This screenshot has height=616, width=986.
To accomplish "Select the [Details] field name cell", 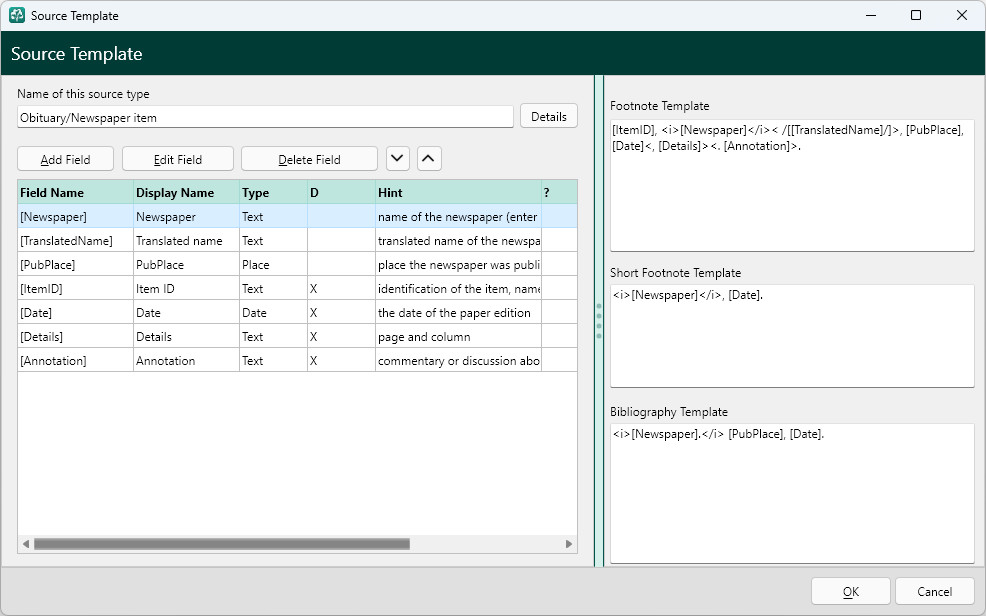I will (75, 336).
